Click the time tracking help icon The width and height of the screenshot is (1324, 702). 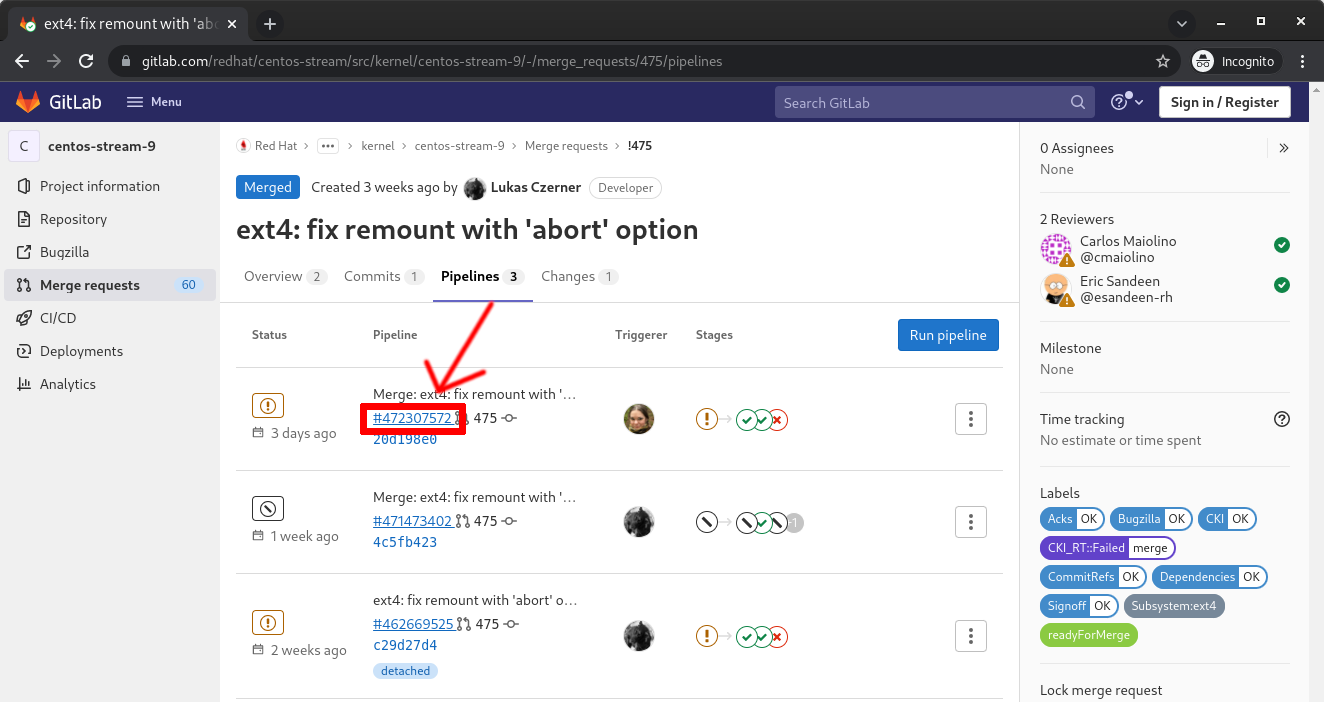click(x=1282, y=419)
